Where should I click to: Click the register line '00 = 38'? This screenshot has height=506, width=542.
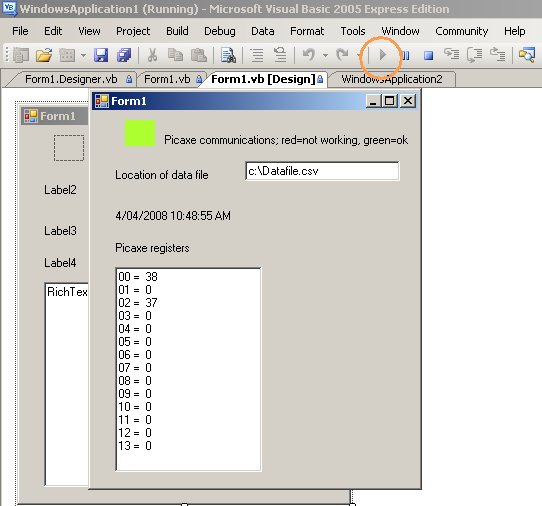click(138, 277)
